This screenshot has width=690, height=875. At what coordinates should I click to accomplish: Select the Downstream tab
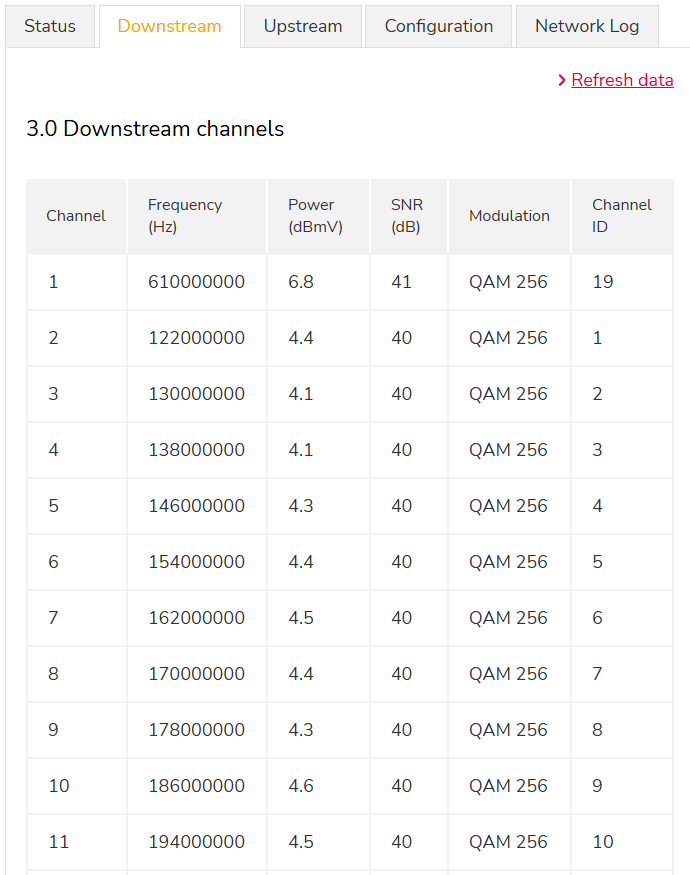[x=169, y=27]
